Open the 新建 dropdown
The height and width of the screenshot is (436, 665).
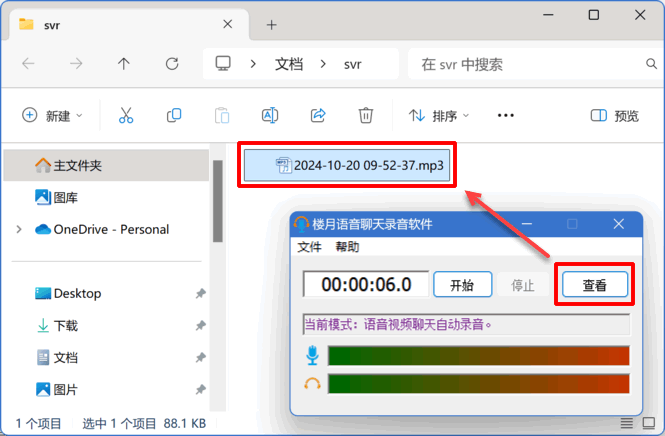[x=52, y=115]
